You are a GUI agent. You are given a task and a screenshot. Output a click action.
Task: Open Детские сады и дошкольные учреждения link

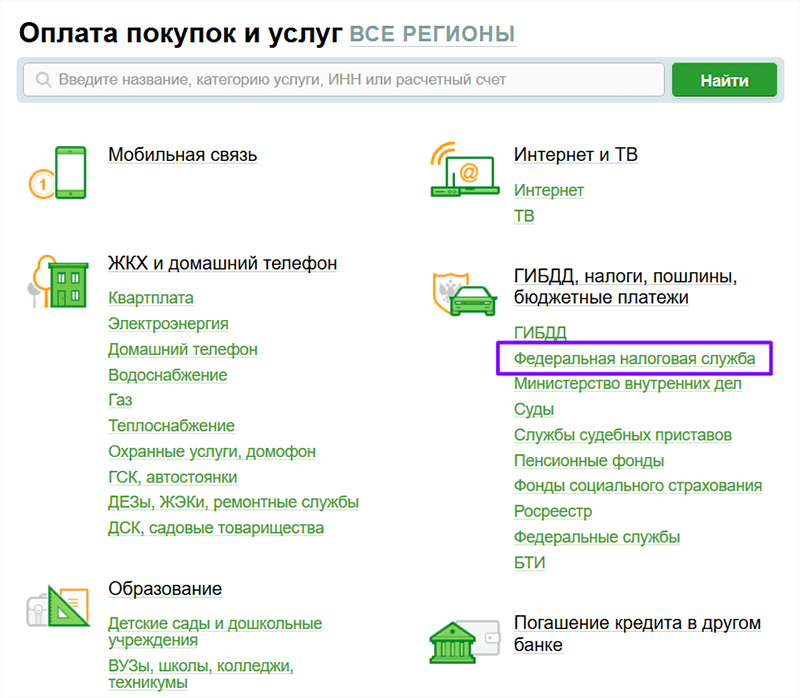pyautogui.click(x=215, y=632)
